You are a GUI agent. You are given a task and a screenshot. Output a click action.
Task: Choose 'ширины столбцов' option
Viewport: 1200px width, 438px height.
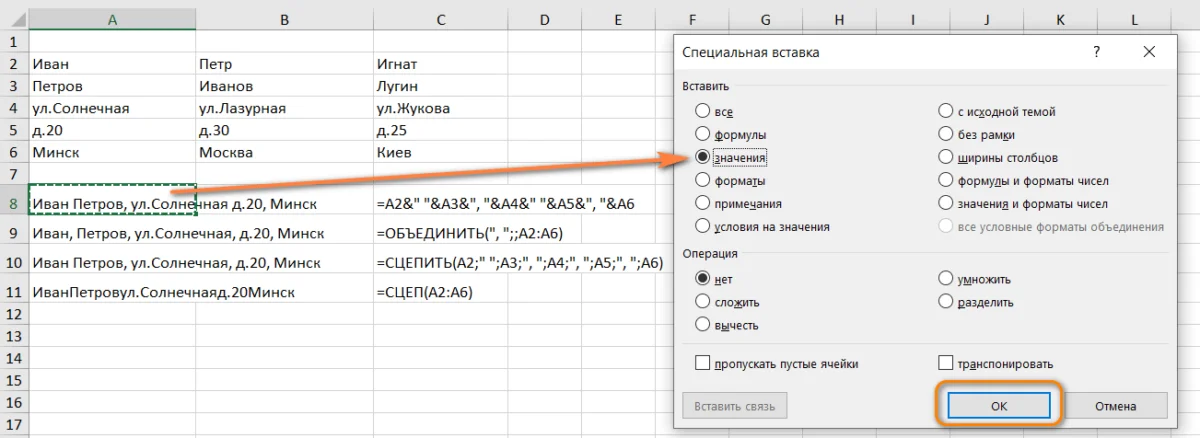coord(945,157)
